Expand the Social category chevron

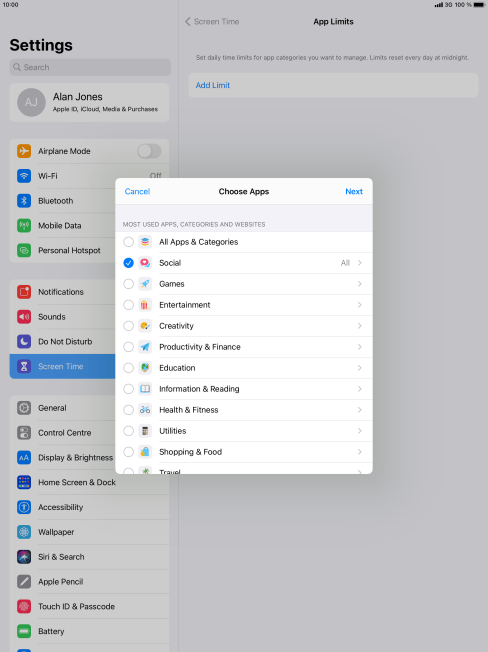pyautogui.click(x=360, y=263)
